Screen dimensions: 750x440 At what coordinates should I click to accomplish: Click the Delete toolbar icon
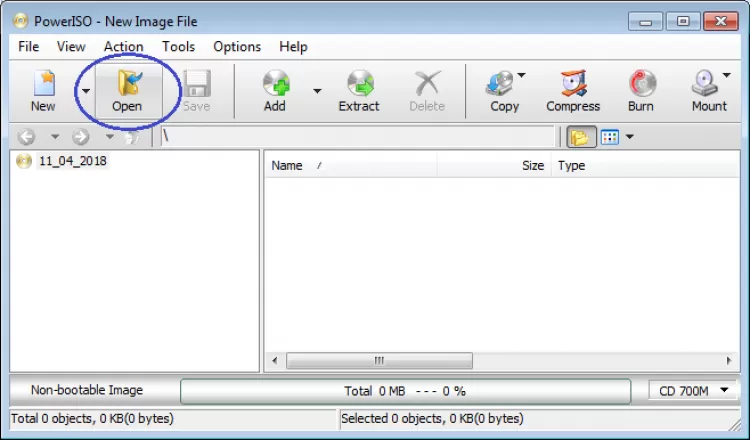point(427,83)
